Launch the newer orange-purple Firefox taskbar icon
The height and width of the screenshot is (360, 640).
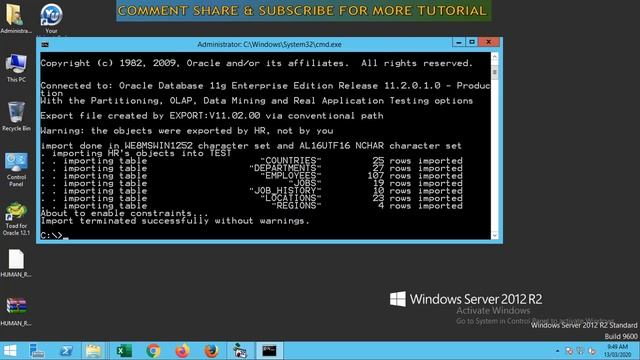pos(182,351)
